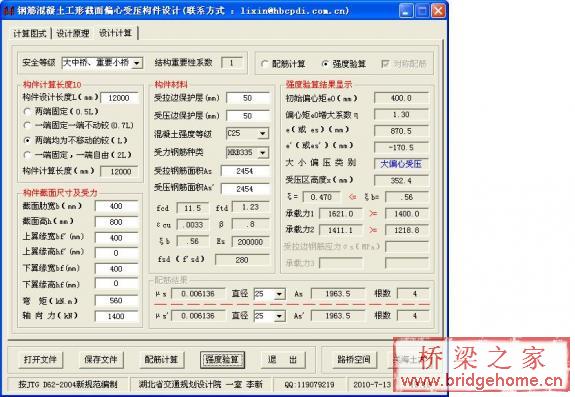Screen dimensions: 575x397
Task: Click the 构件设计长度L input field
Action: tap(119, 98)
